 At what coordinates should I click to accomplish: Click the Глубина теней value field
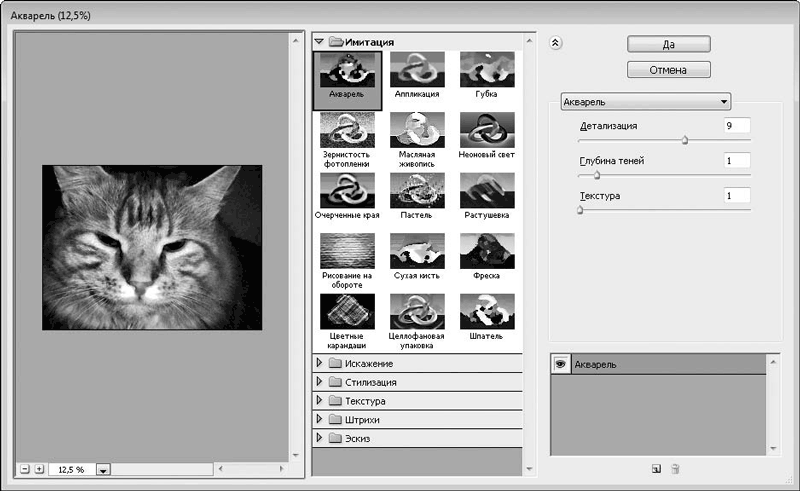click(737, 161)
